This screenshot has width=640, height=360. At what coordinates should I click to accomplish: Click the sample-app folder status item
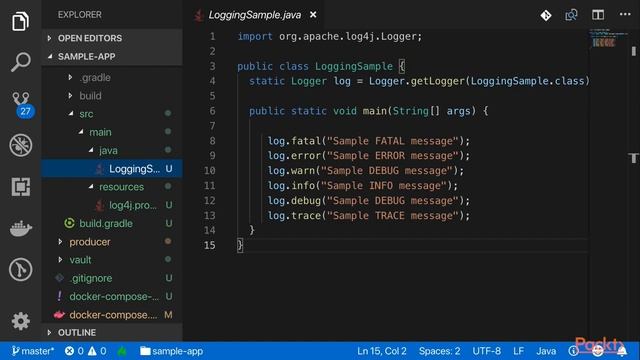coord(171,351)
